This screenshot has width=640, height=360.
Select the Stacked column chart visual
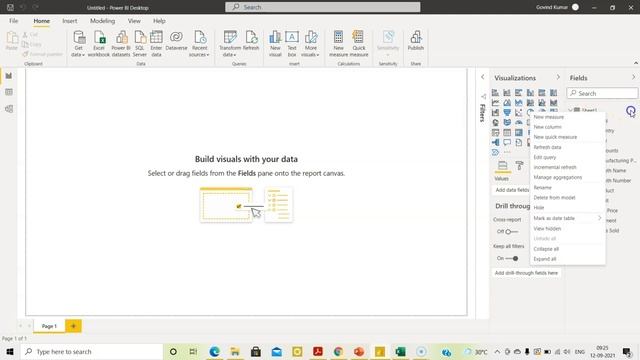(507, 93)
